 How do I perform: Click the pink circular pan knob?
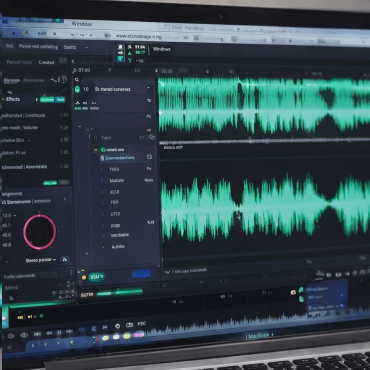click(39, 232)
